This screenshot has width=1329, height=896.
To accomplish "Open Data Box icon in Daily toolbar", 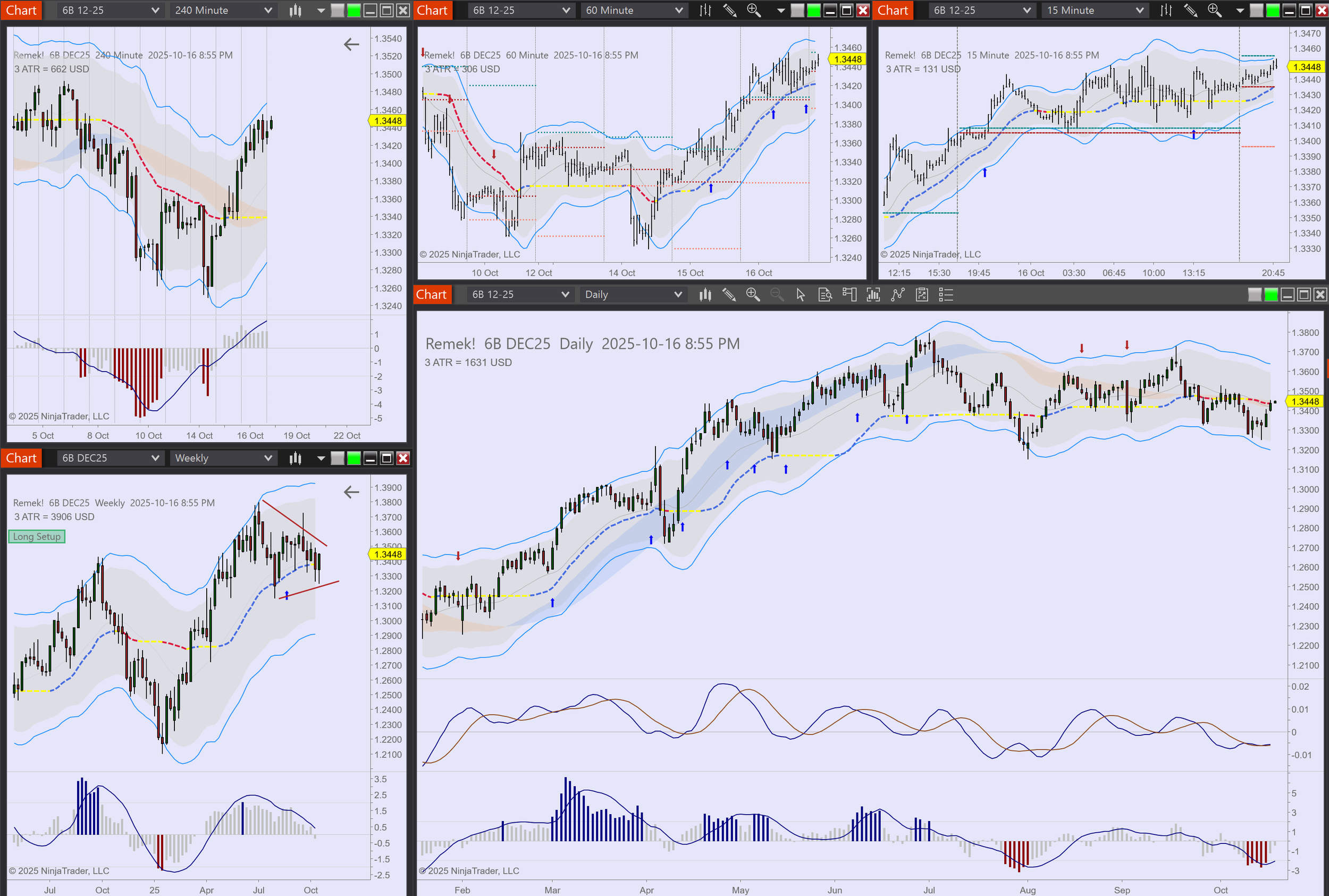I will pyautogui.click(x=825, y=295).
